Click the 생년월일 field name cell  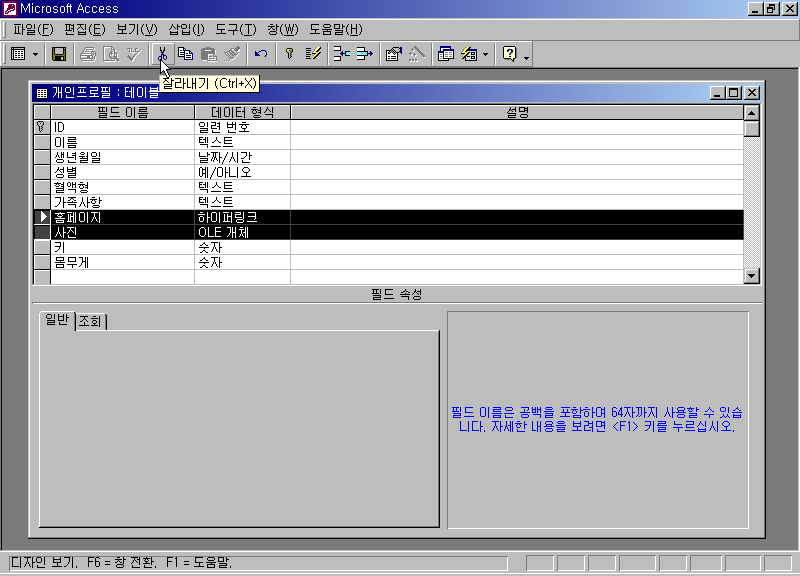pos(122,157)
